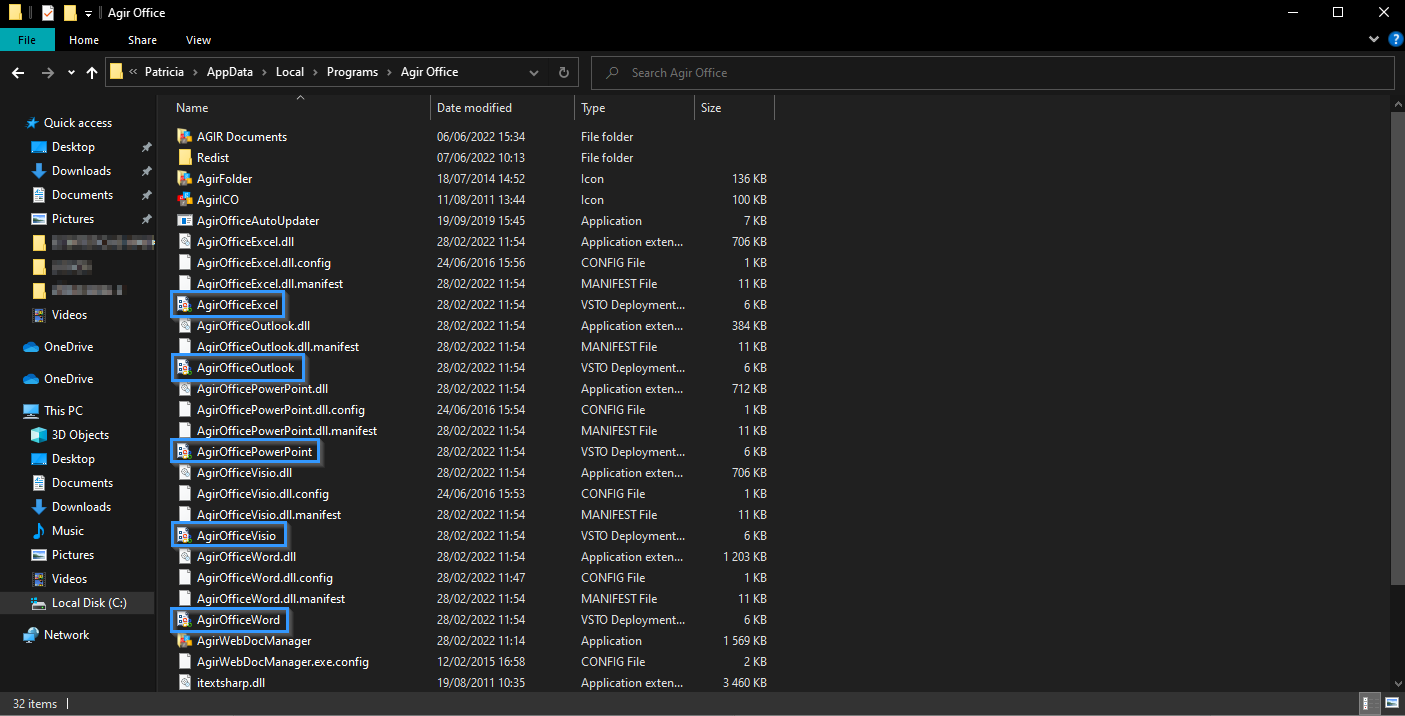This screenshot has height=716, width=1405.
Task: Click the AGIR Documents folder icon
Action: pos(184,137)
